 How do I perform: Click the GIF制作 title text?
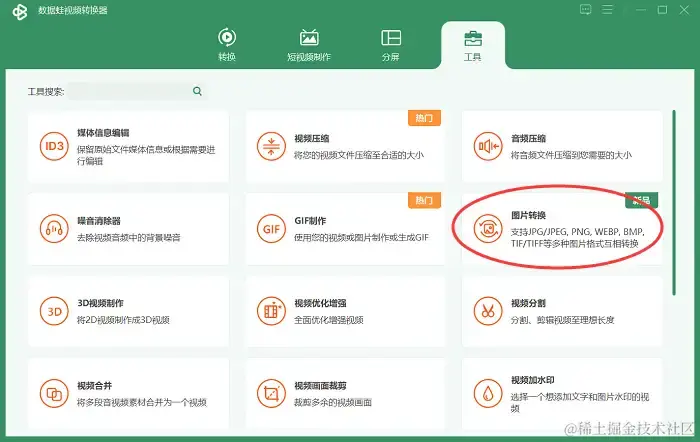(x=310, y=221)
